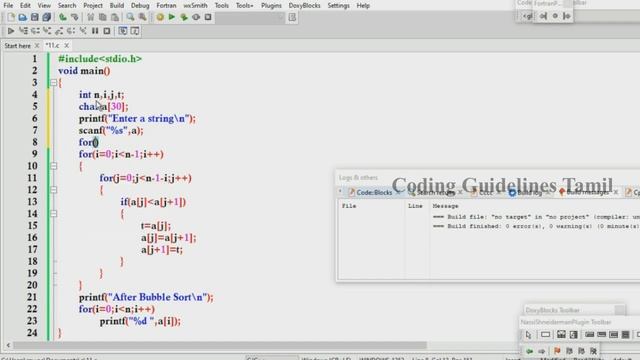Viewport: 640px width, 360px height.
Task: Collapse the fold marker at line 14
Action: click(x=53, y=213)
